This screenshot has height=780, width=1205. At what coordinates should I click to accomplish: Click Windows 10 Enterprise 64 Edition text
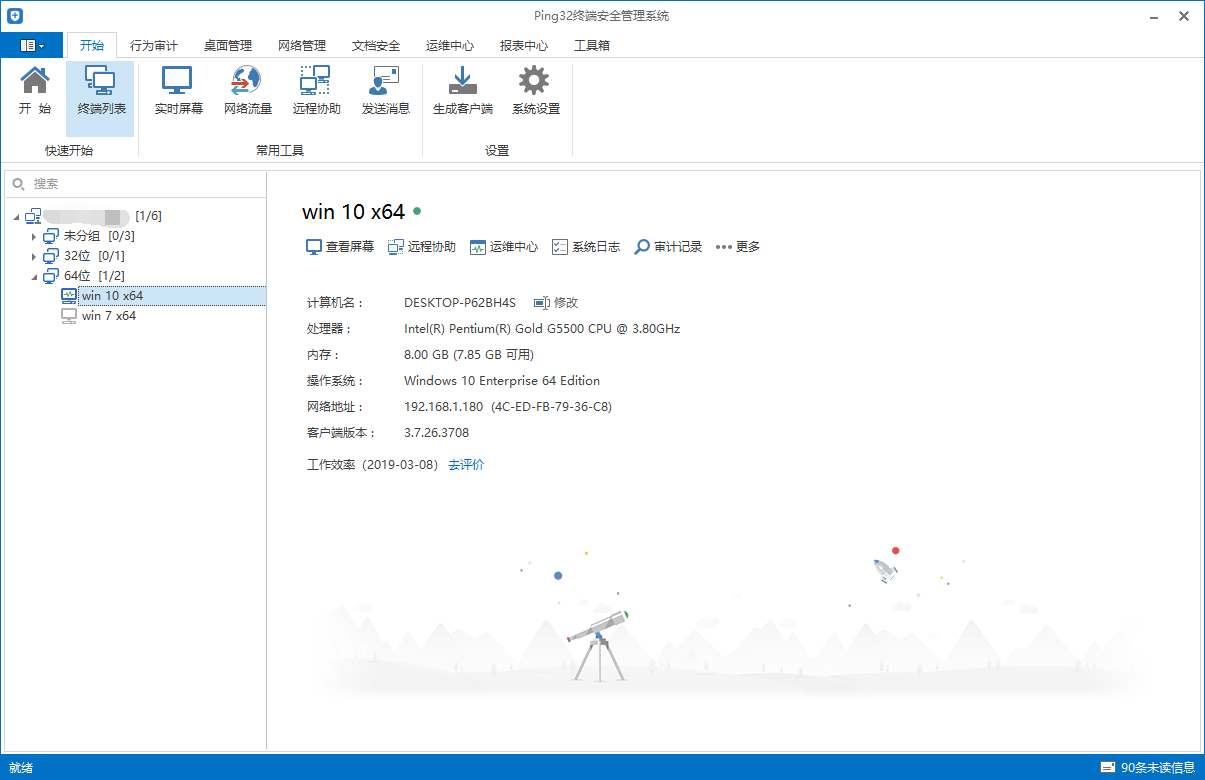click(x=502, y=381)
